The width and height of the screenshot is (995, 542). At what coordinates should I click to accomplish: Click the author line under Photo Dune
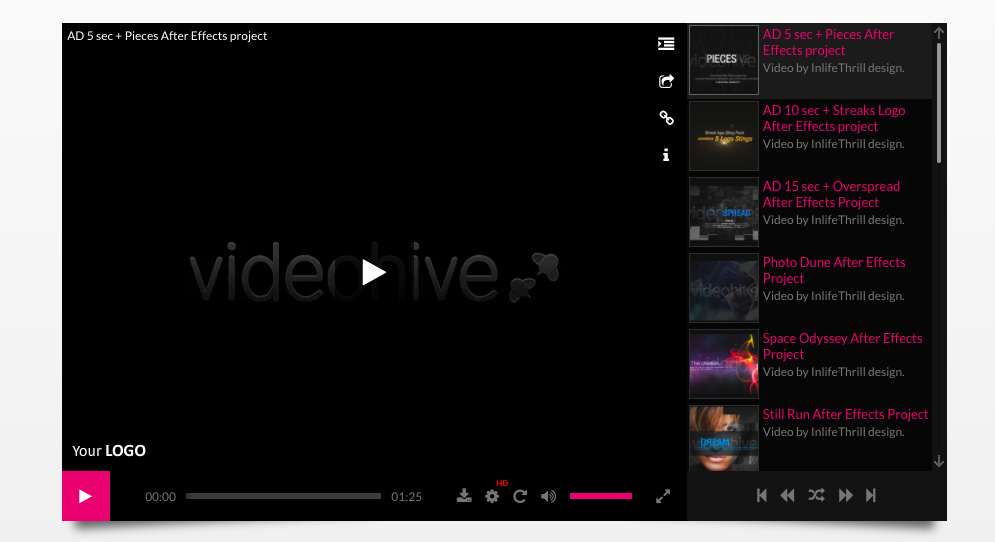pos(833,296)
